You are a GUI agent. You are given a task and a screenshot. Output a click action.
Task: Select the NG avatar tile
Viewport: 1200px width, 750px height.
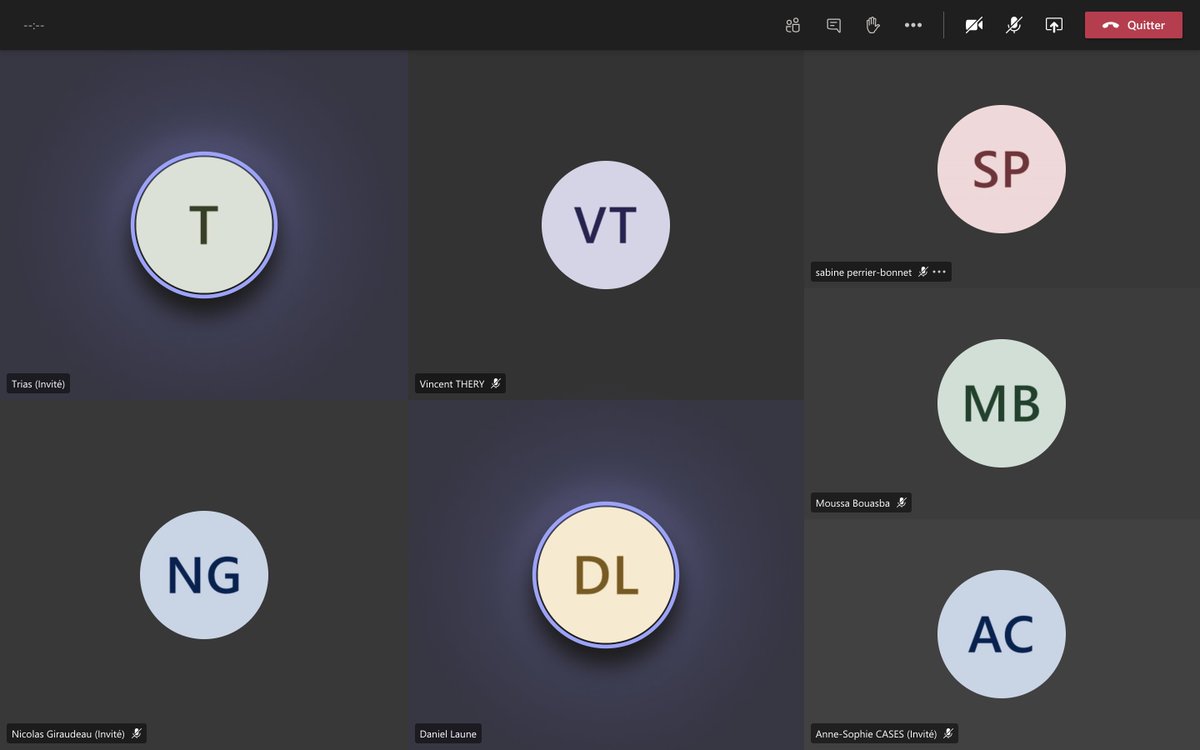[x=204, y=575]
